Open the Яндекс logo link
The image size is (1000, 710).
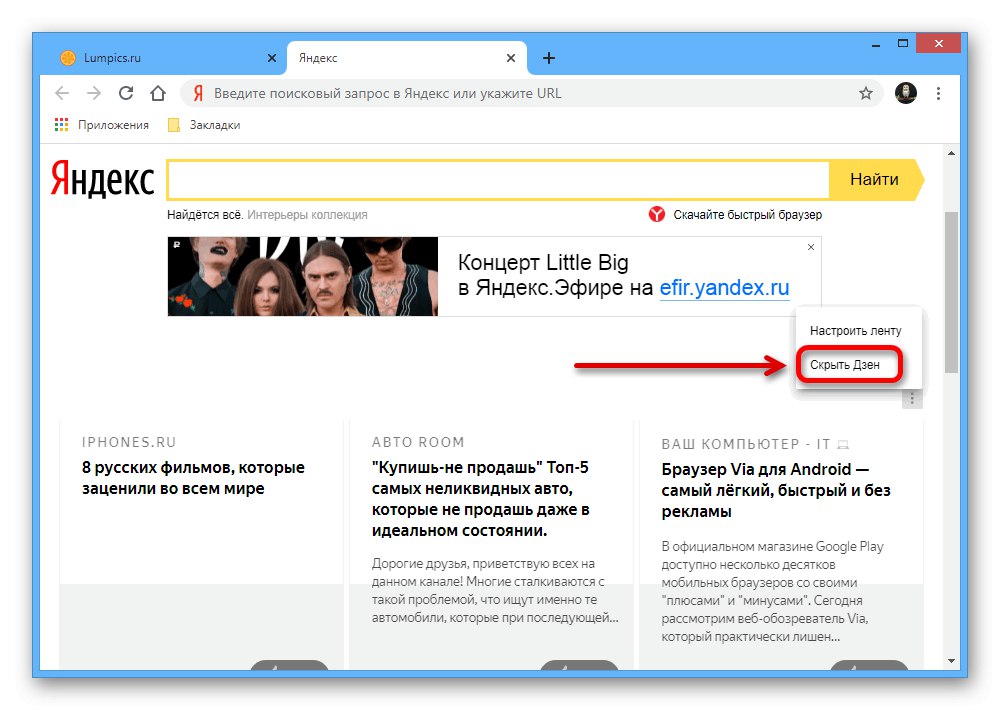coord(102,179)
